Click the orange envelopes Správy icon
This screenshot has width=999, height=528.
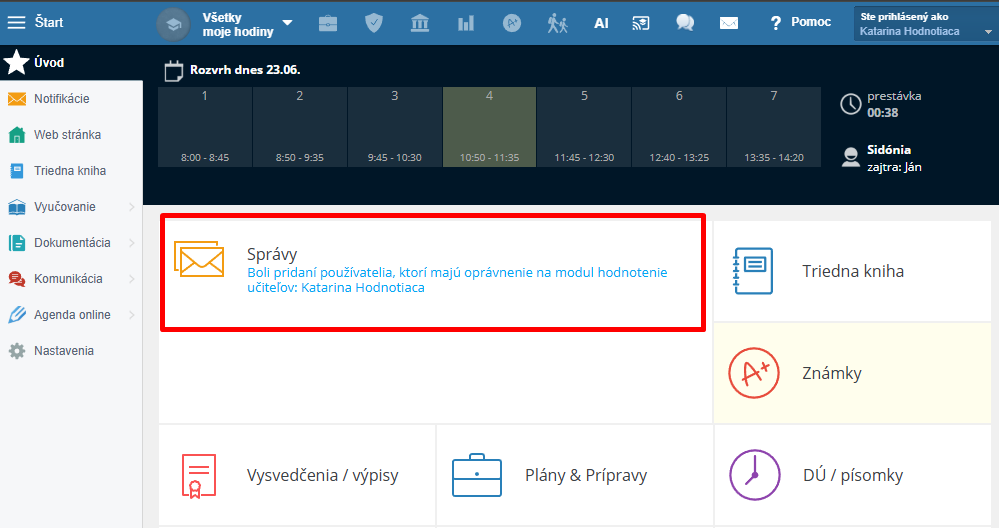(199, 259)
